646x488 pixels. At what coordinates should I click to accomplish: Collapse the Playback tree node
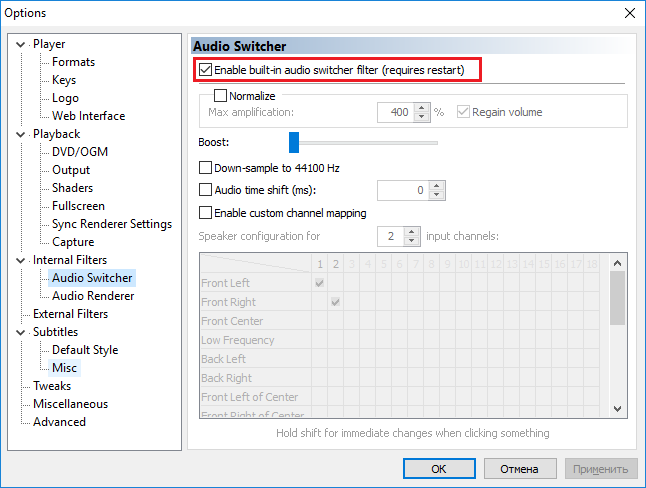(x=24, y=134)
